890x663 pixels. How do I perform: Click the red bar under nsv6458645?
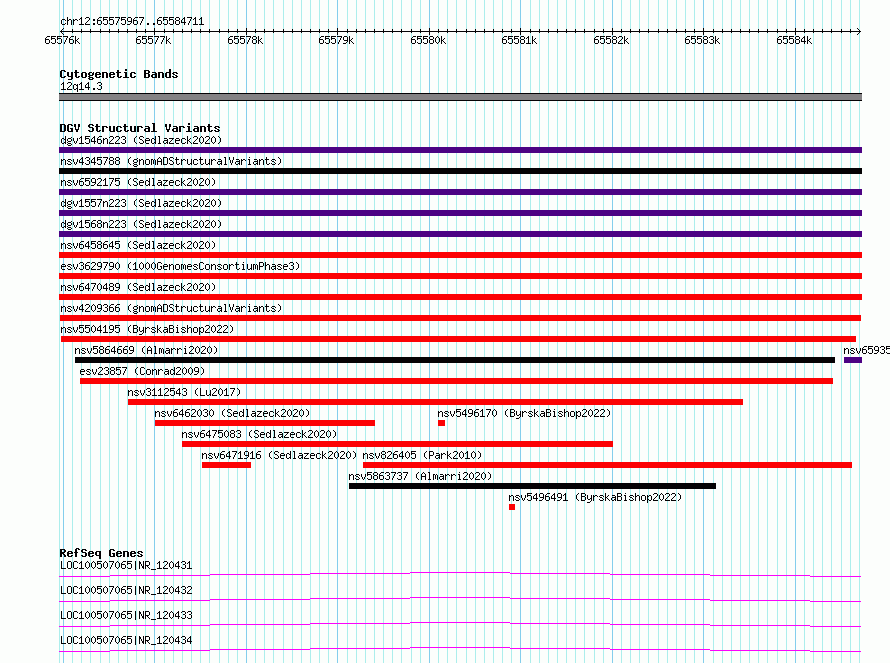pos(460,255)
